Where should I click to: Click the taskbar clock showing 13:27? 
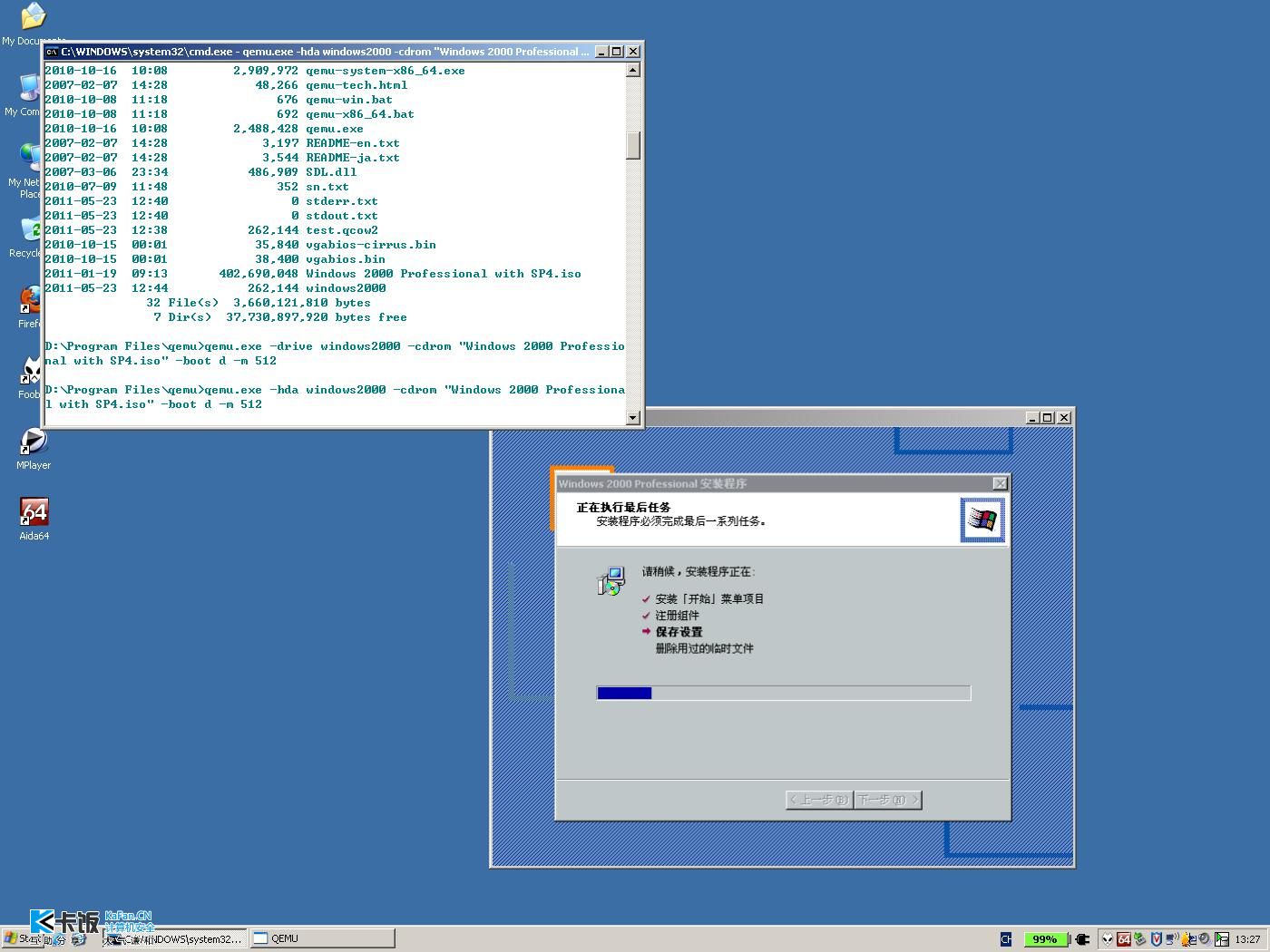pos(1247,939)
